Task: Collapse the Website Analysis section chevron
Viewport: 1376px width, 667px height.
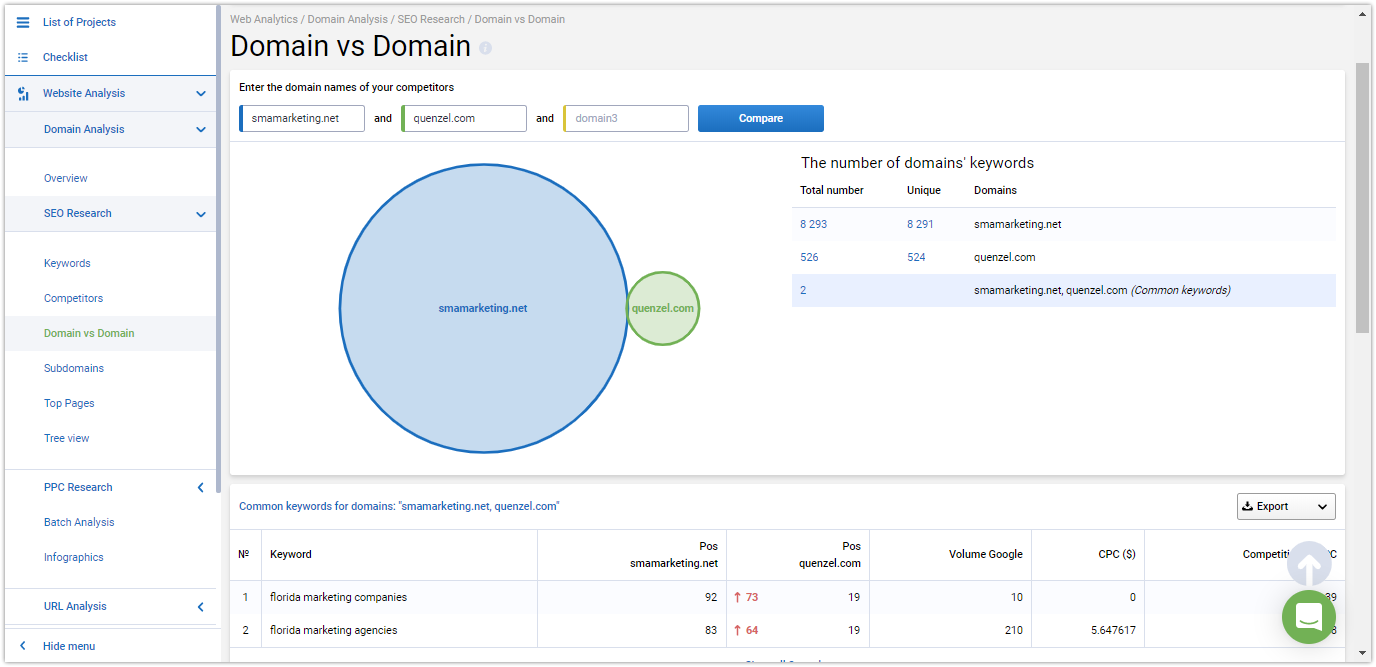Action: [x=201, y=94]
